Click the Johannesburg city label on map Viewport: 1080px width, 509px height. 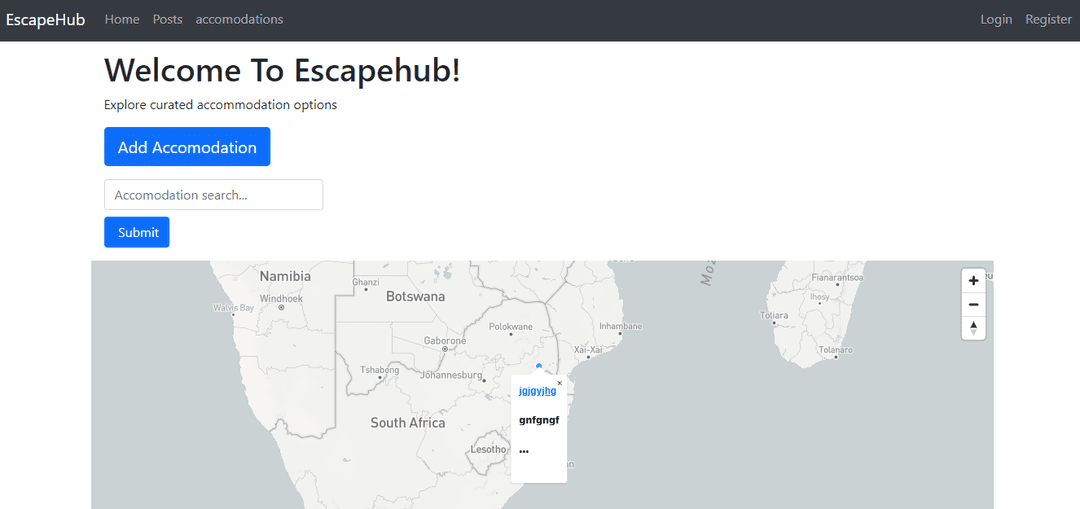click(x=452, y=376)
